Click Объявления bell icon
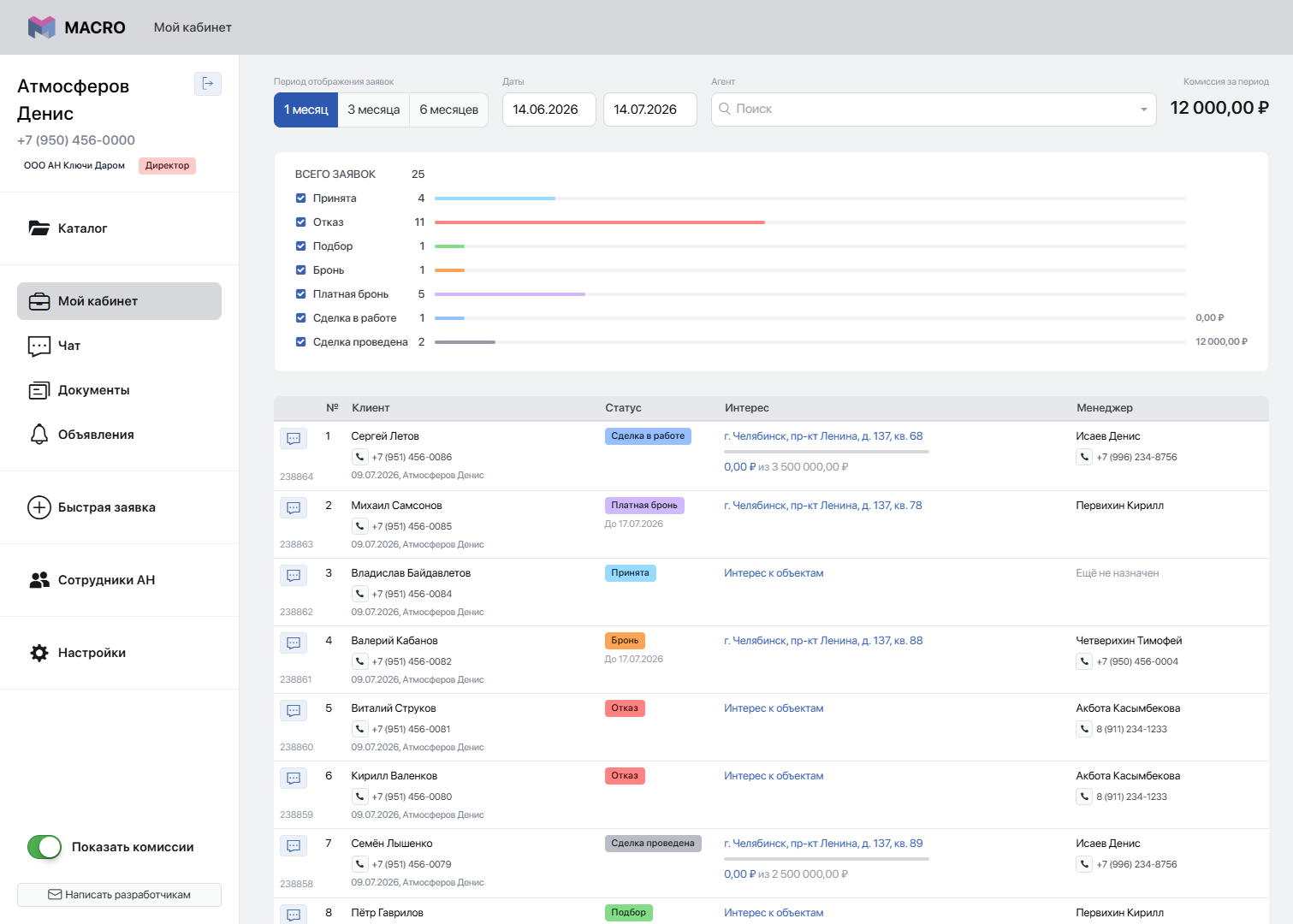Image resolution: width=1293 pixels, height=924 pixels. (39, 435)
